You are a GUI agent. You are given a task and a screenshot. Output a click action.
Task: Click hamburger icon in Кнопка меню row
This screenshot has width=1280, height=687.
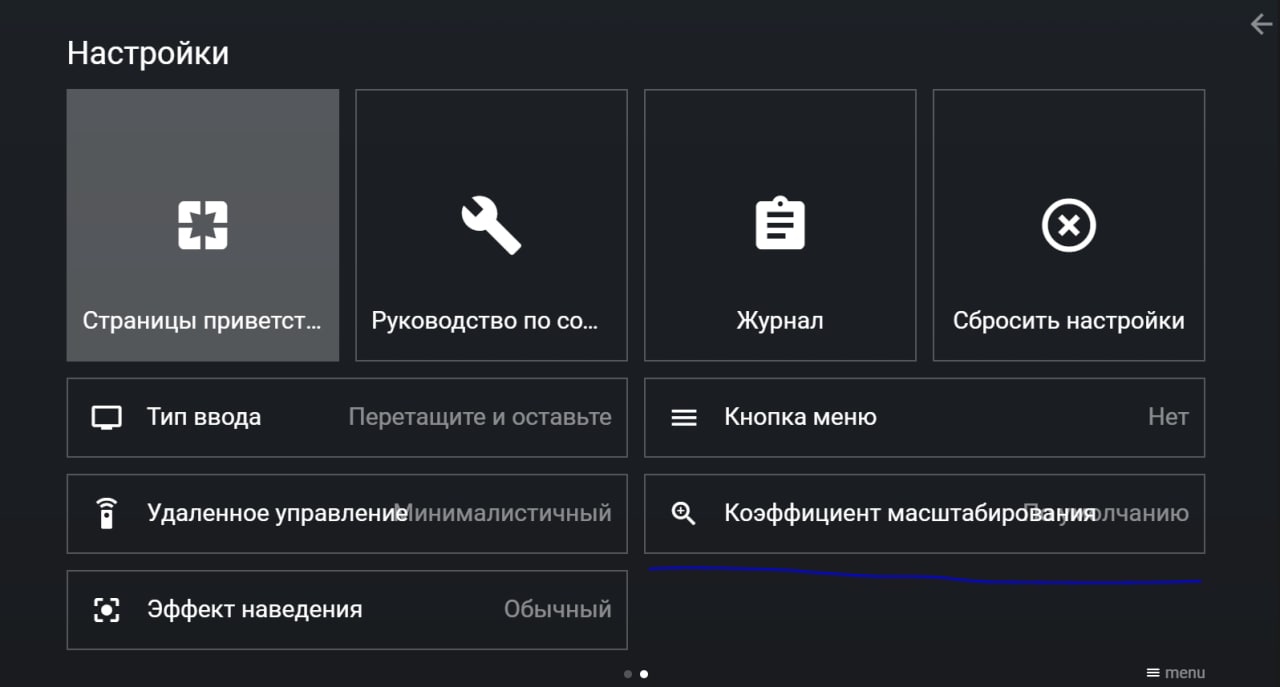pos(684,417)
